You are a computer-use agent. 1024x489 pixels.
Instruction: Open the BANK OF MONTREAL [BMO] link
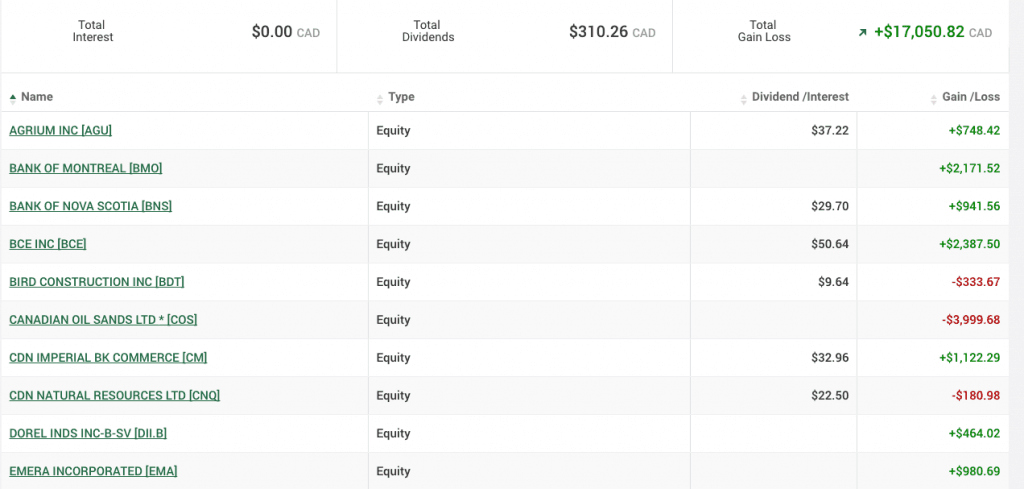tap(86, 168)
